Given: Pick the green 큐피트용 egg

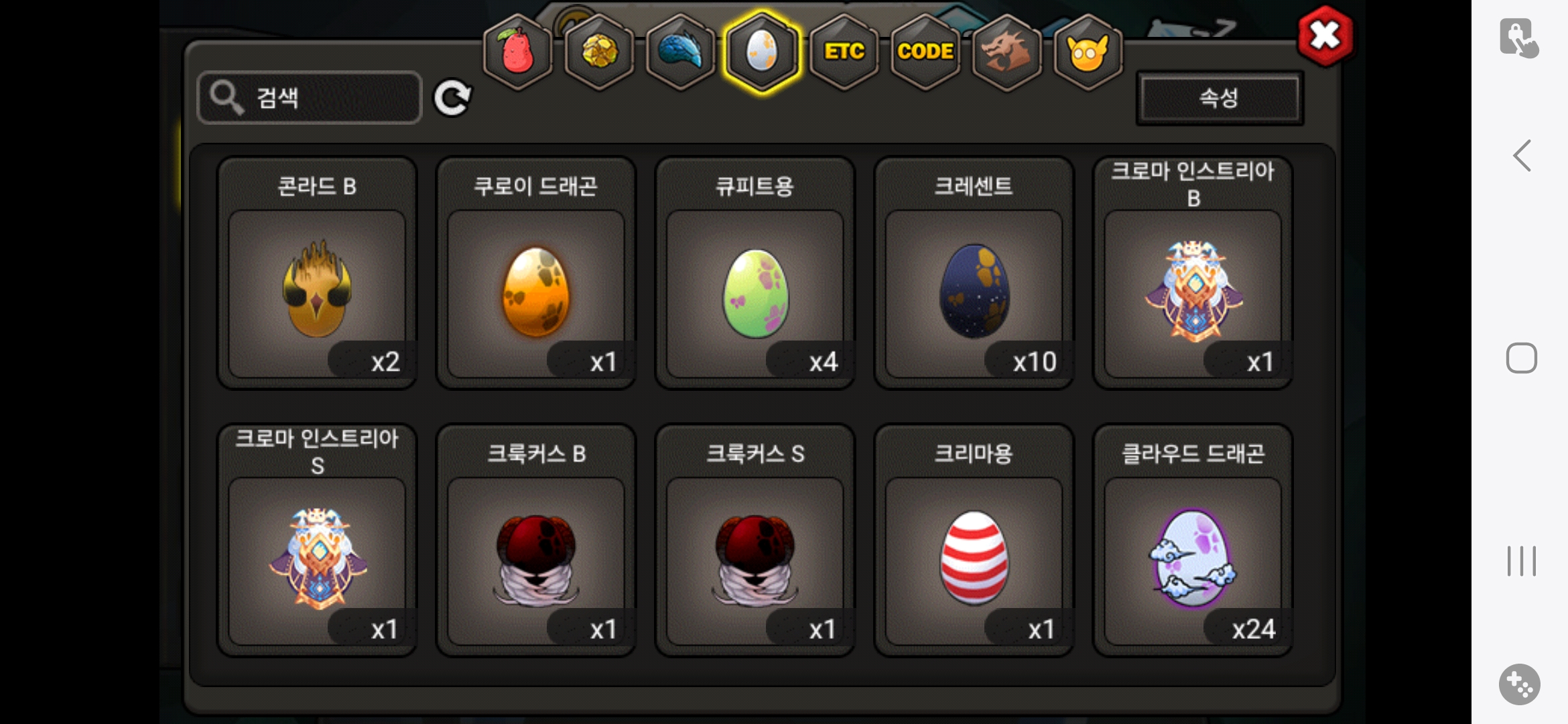Looking at the screenshot, I should (755, 273).
